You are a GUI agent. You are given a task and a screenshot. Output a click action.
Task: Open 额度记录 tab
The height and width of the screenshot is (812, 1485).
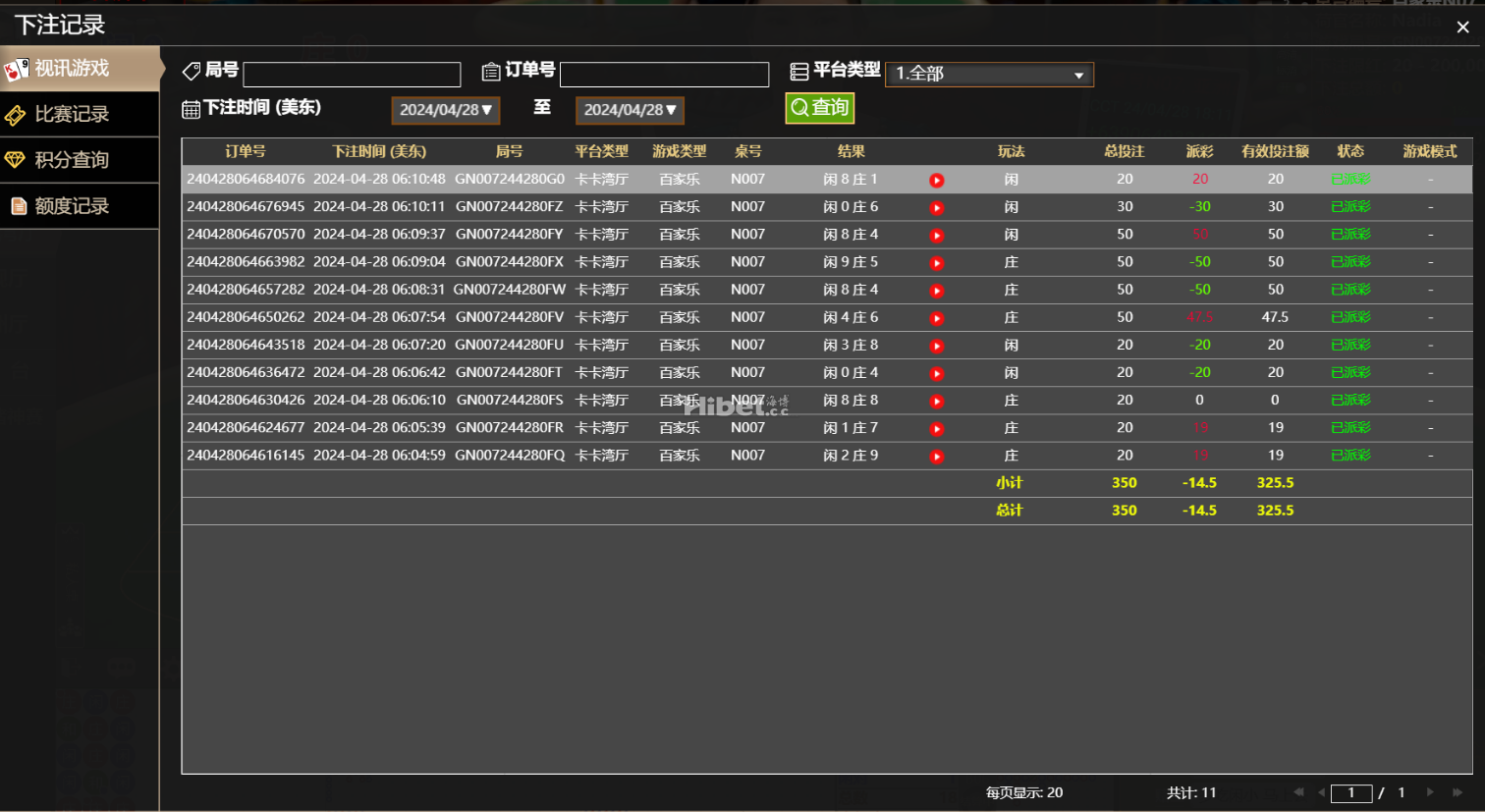80,206
